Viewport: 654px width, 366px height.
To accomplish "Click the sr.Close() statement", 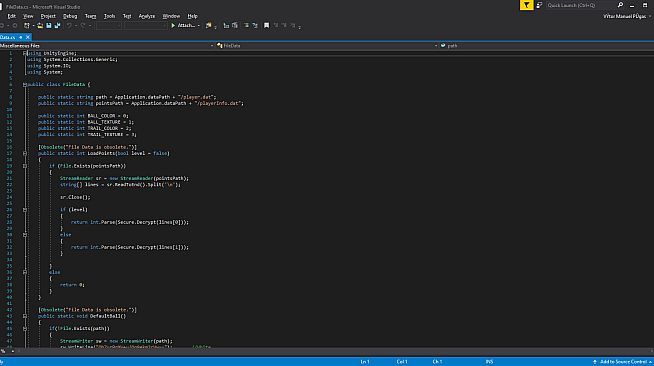I will (x=75, y=197).
